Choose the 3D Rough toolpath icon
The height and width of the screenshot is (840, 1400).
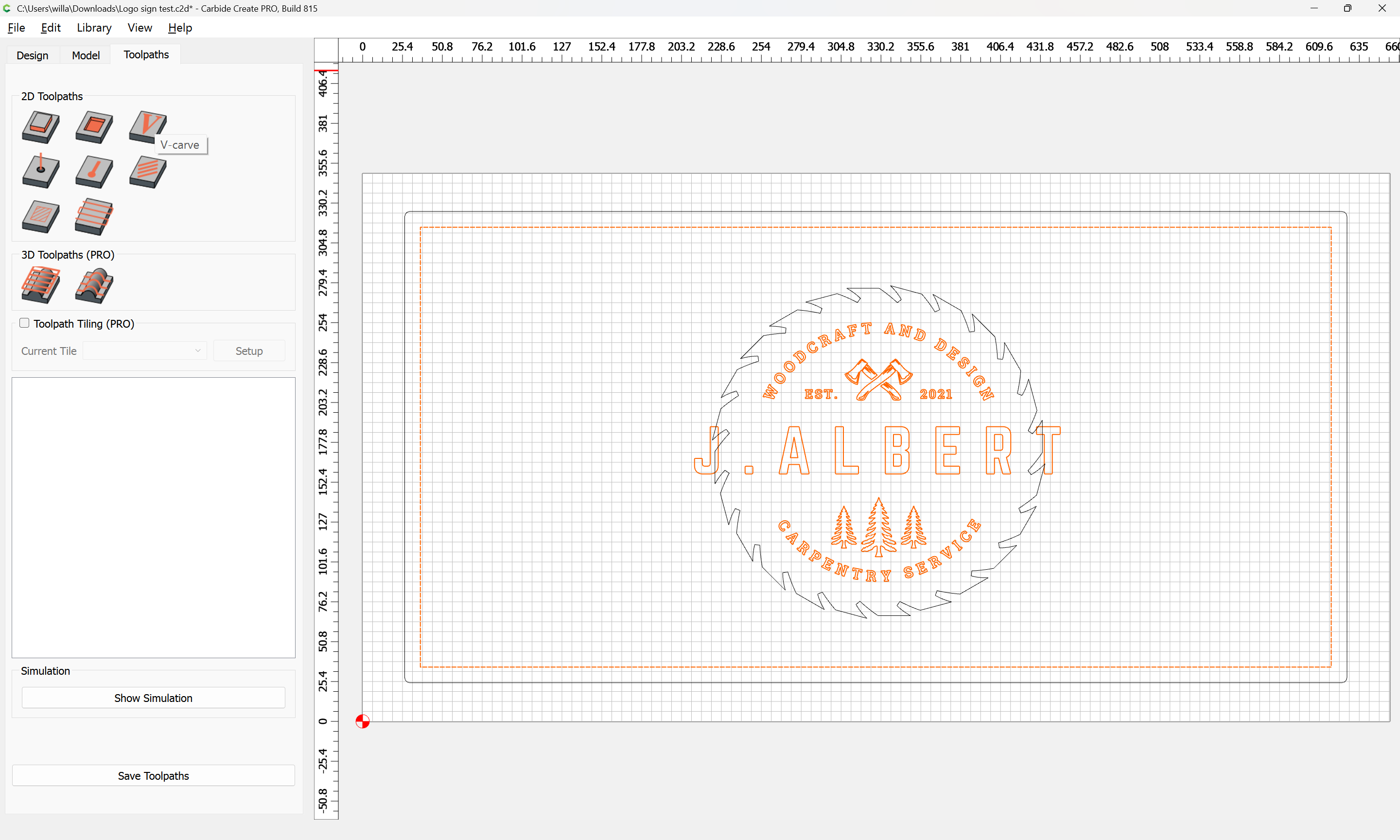tap(41, 285)
